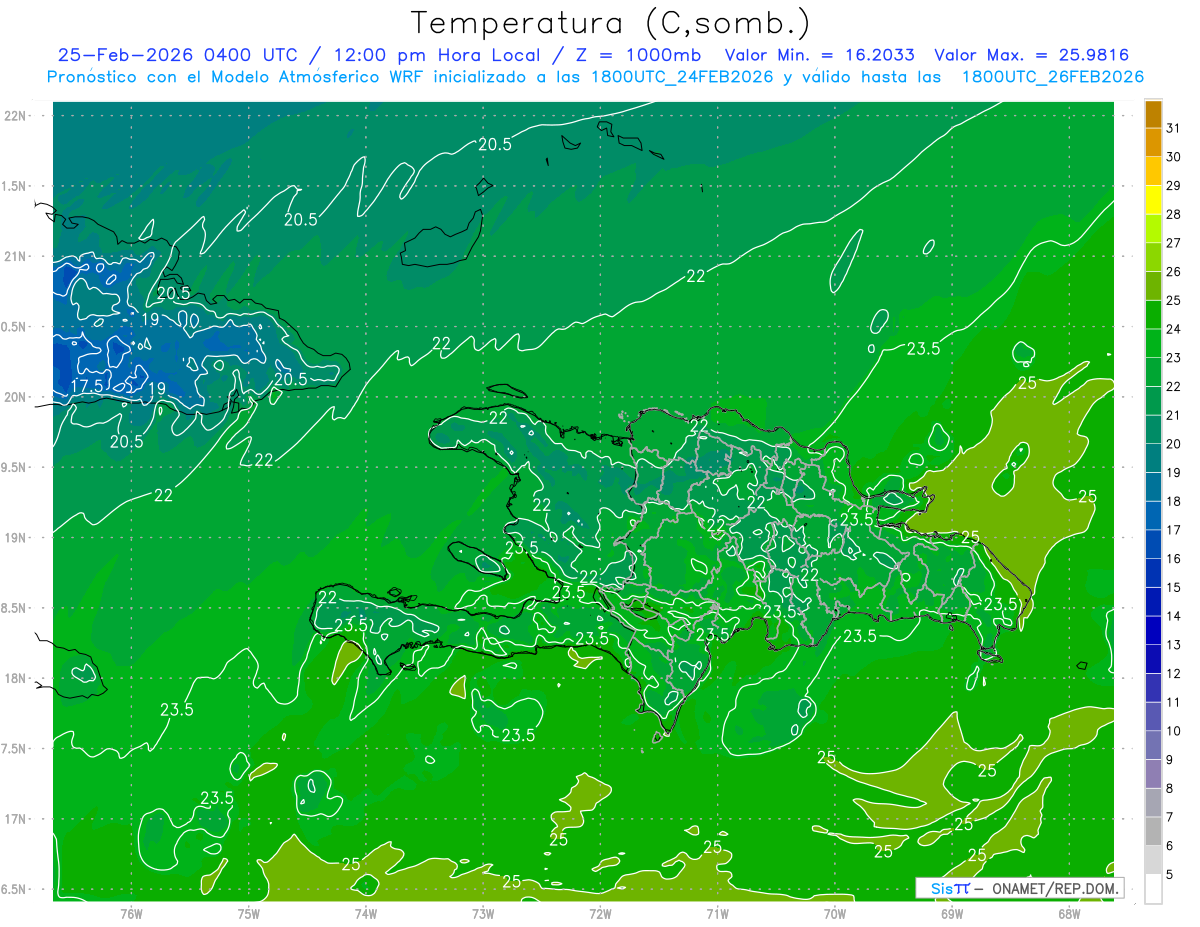Click the color scale label "29"
The height and width of the screenshot is (927, 1200).
pos(1174,185)
